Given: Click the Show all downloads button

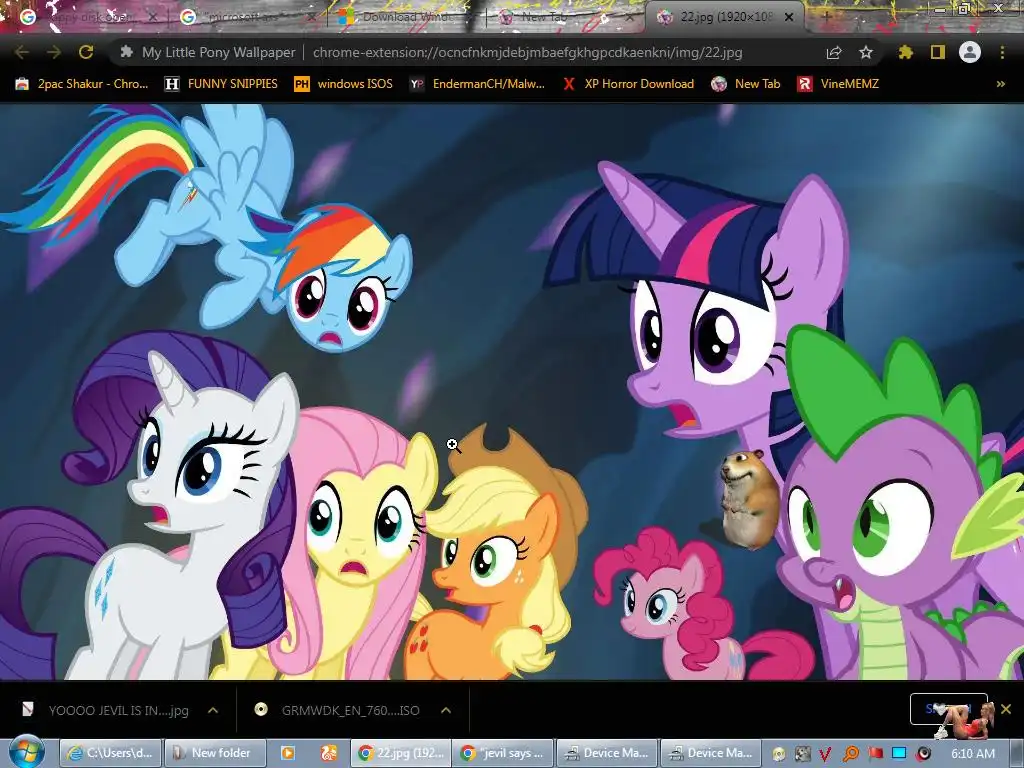Looking at the screenshot, I should tap(948, 709).
